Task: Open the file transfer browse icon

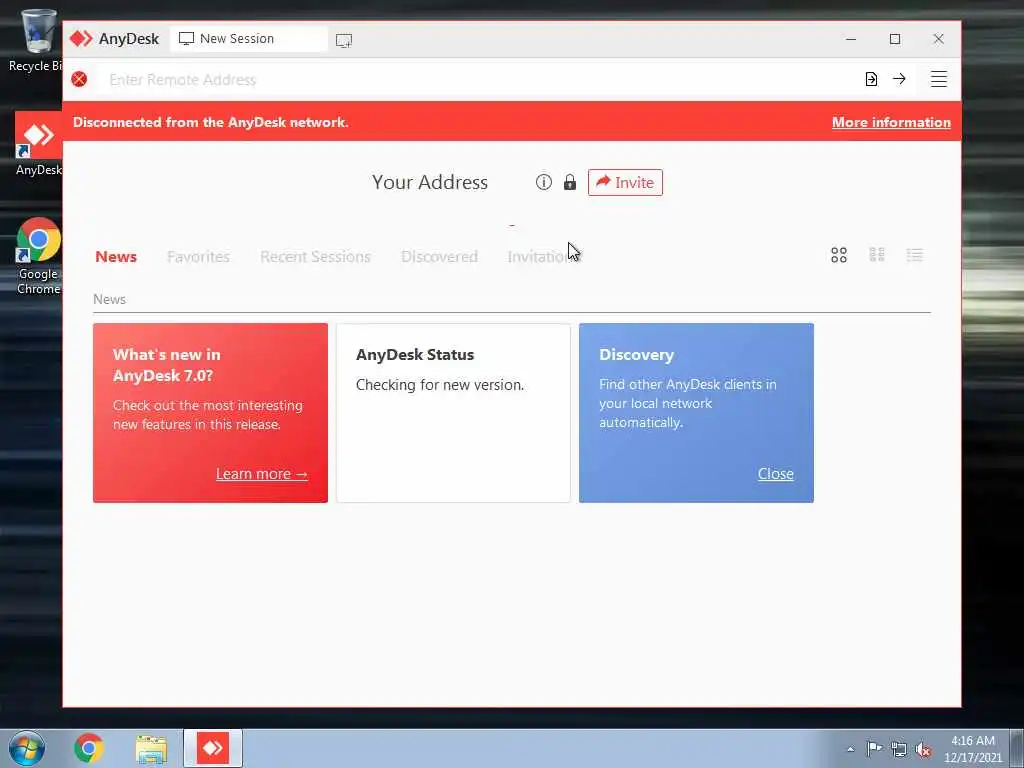Action: [871, 79]
